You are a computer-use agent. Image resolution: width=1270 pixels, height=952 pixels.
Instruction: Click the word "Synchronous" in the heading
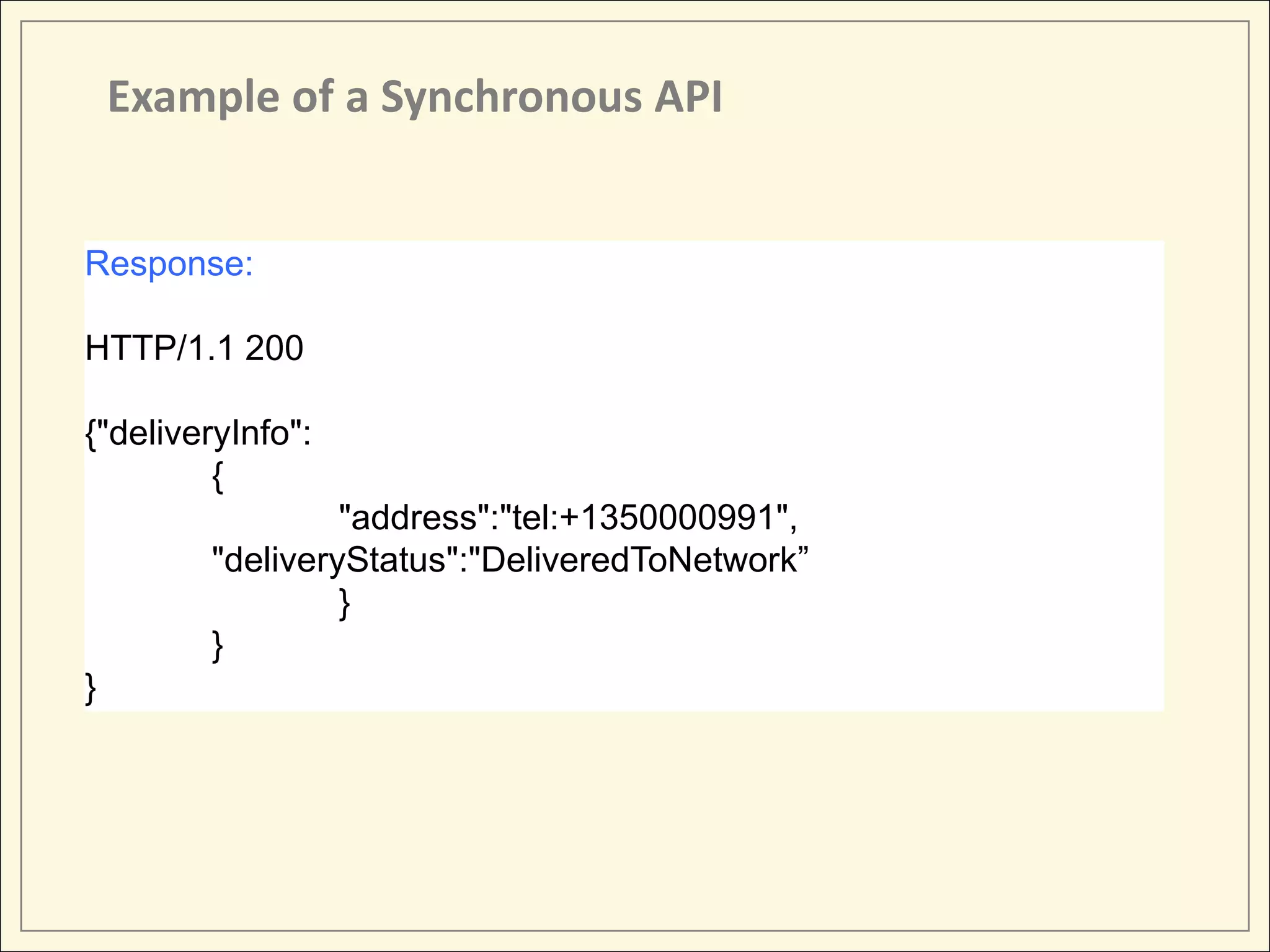511,97
